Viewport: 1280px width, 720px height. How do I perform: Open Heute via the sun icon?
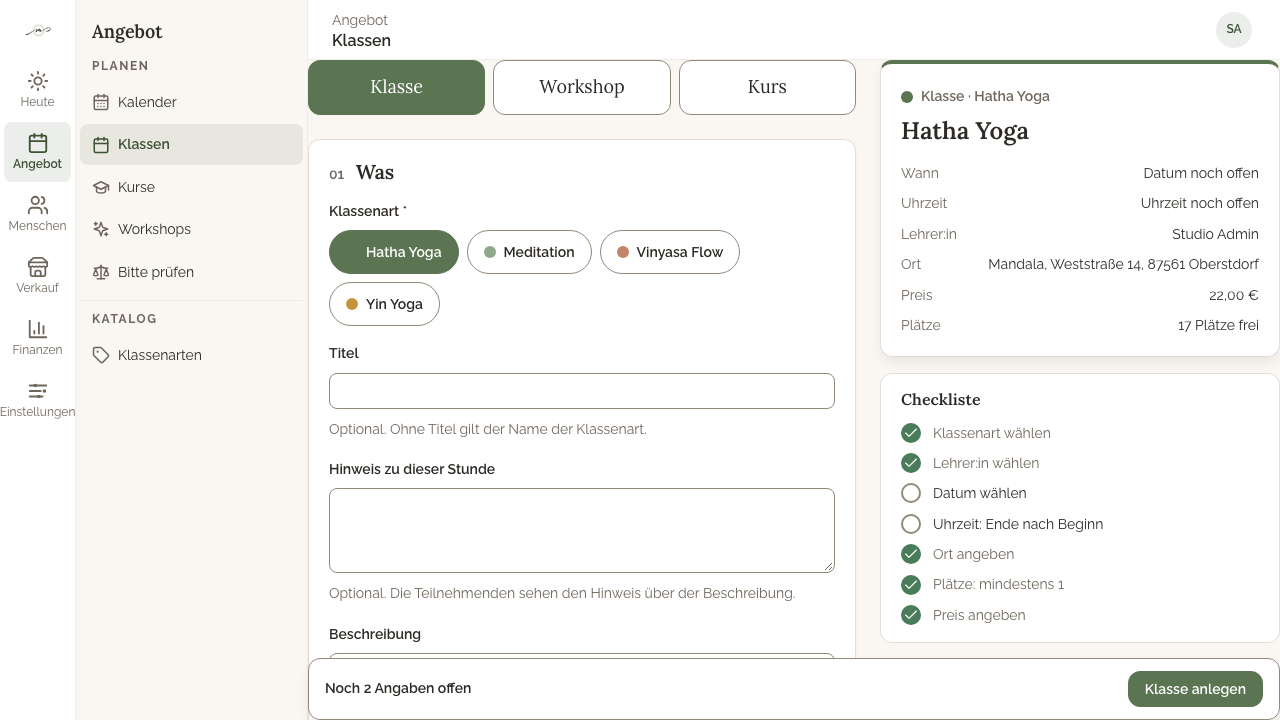[38, 81]
